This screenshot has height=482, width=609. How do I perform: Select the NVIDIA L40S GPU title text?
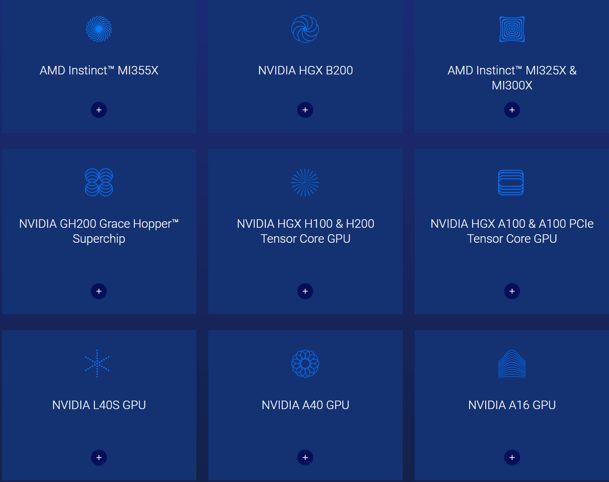point(99,405)
